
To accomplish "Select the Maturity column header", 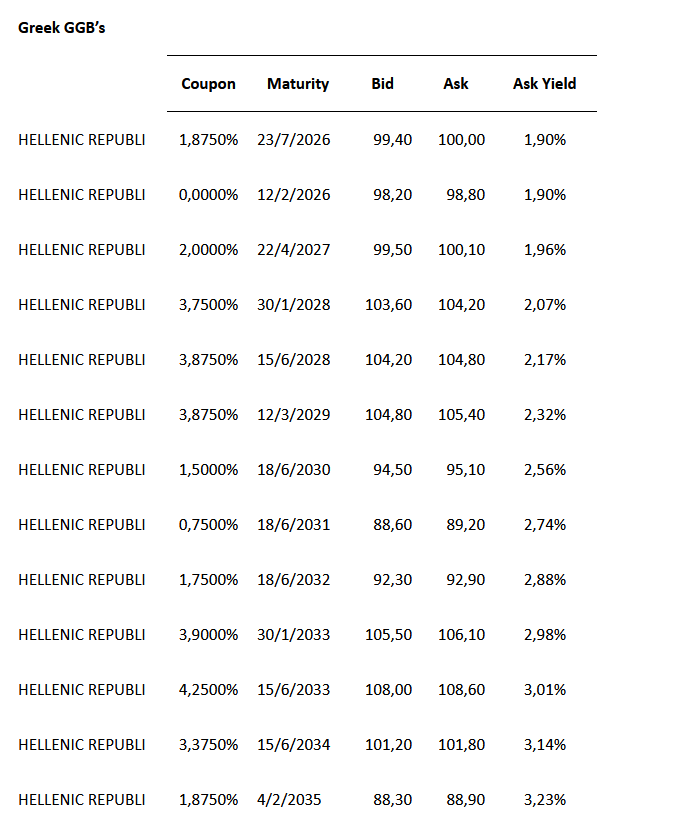I will pyautogui.click(x=298, y=84).
